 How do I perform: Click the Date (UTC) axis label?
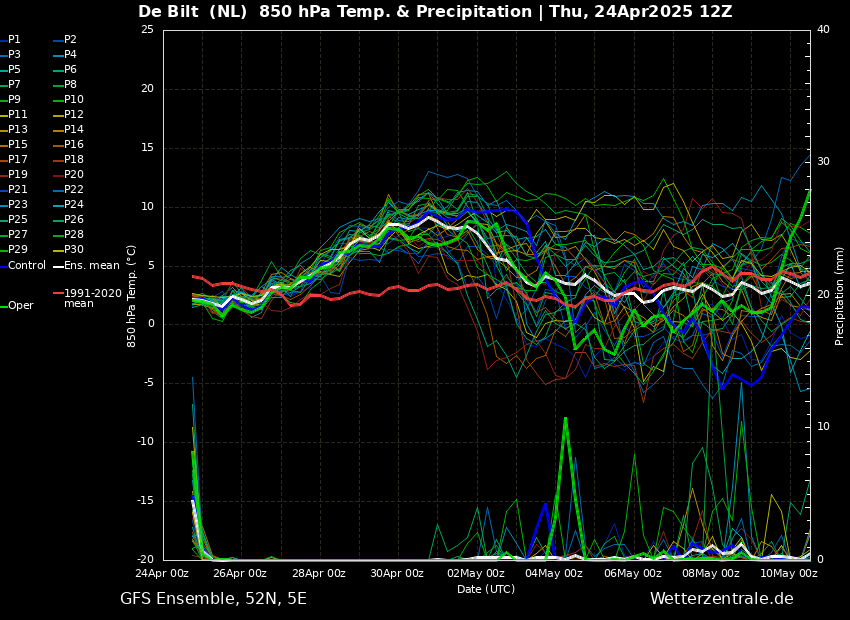486,589
